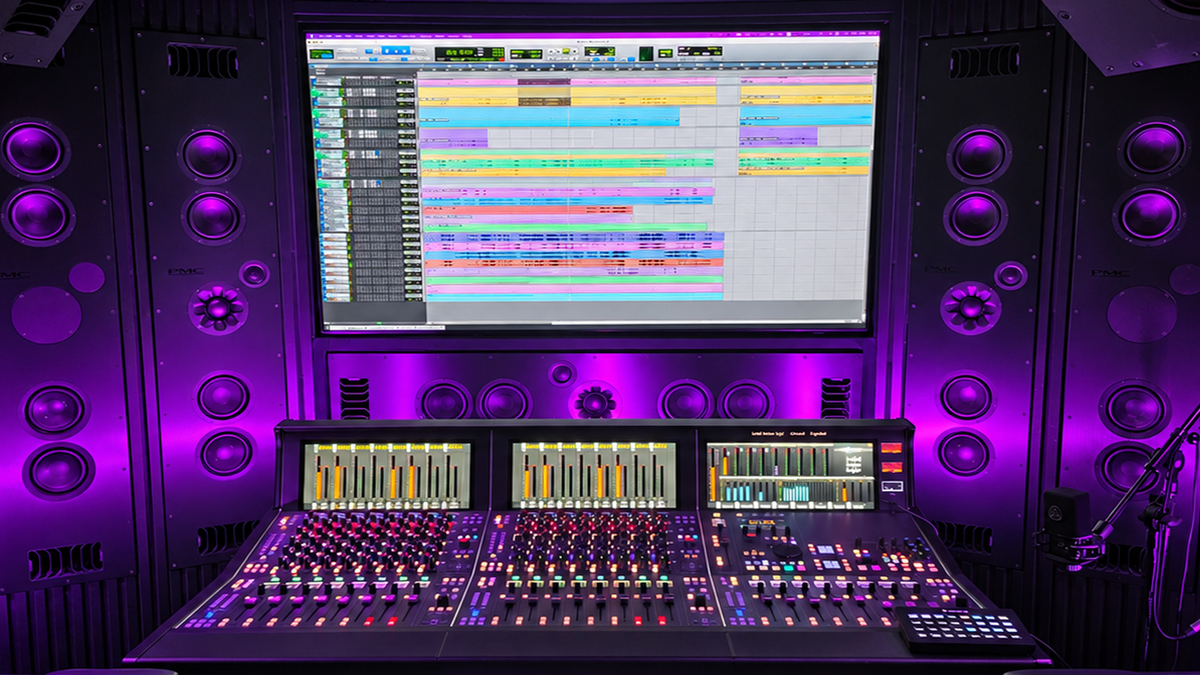Select the purple clip at the start of the timeline
The image size is (1200, 675).
454,138
